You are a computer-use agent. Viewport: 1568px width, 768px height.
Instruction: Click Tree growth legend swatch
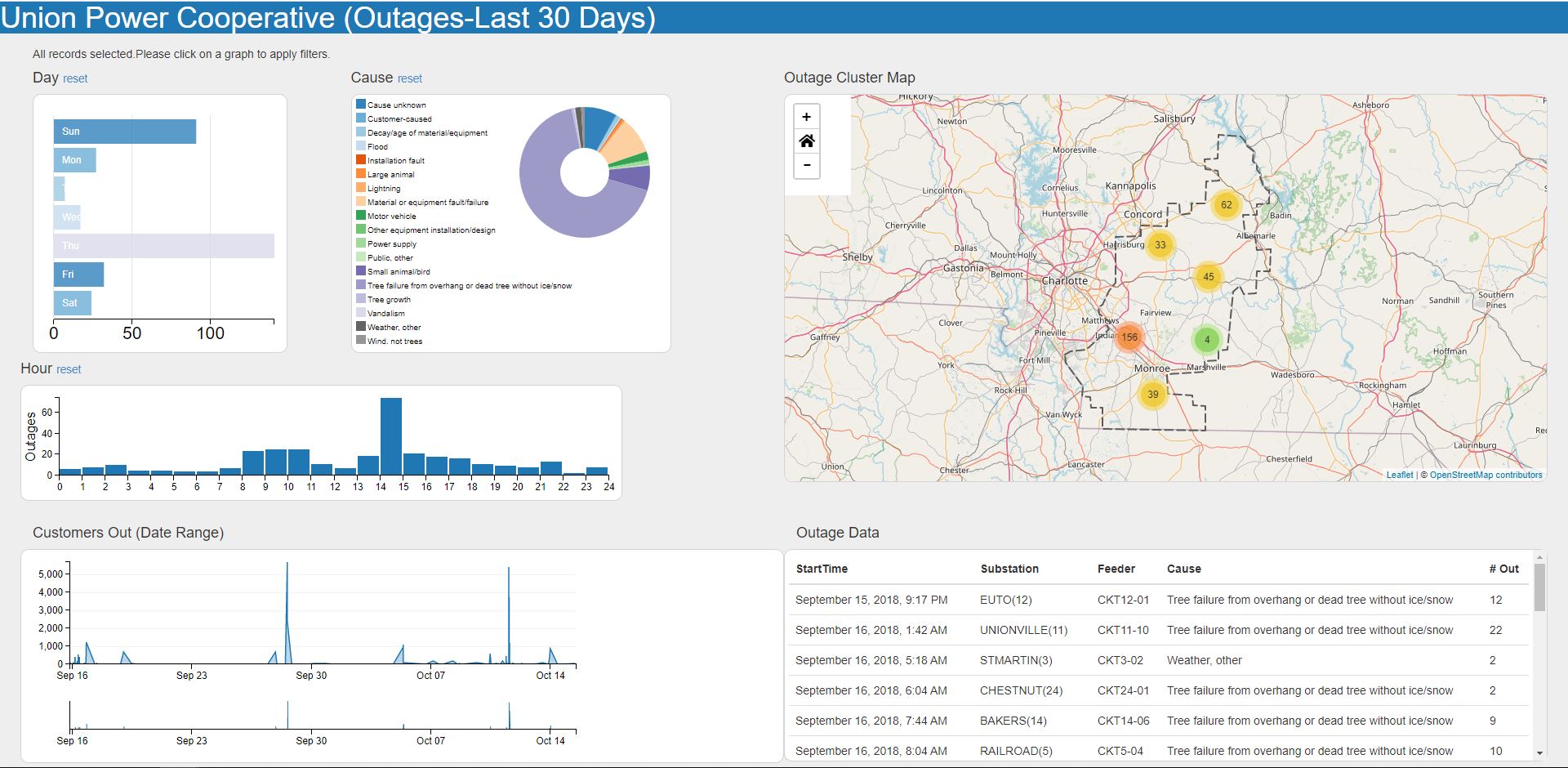coord(361,299)
